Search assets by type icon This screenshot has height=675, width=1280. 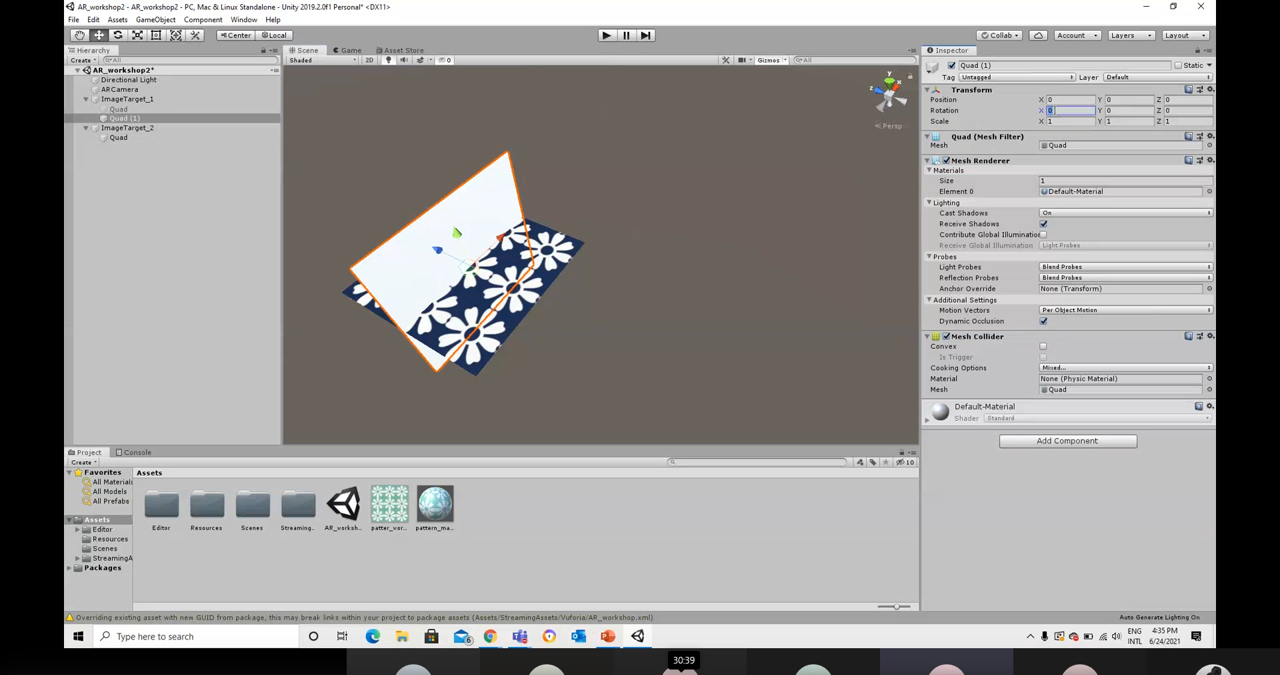[860, 462]
